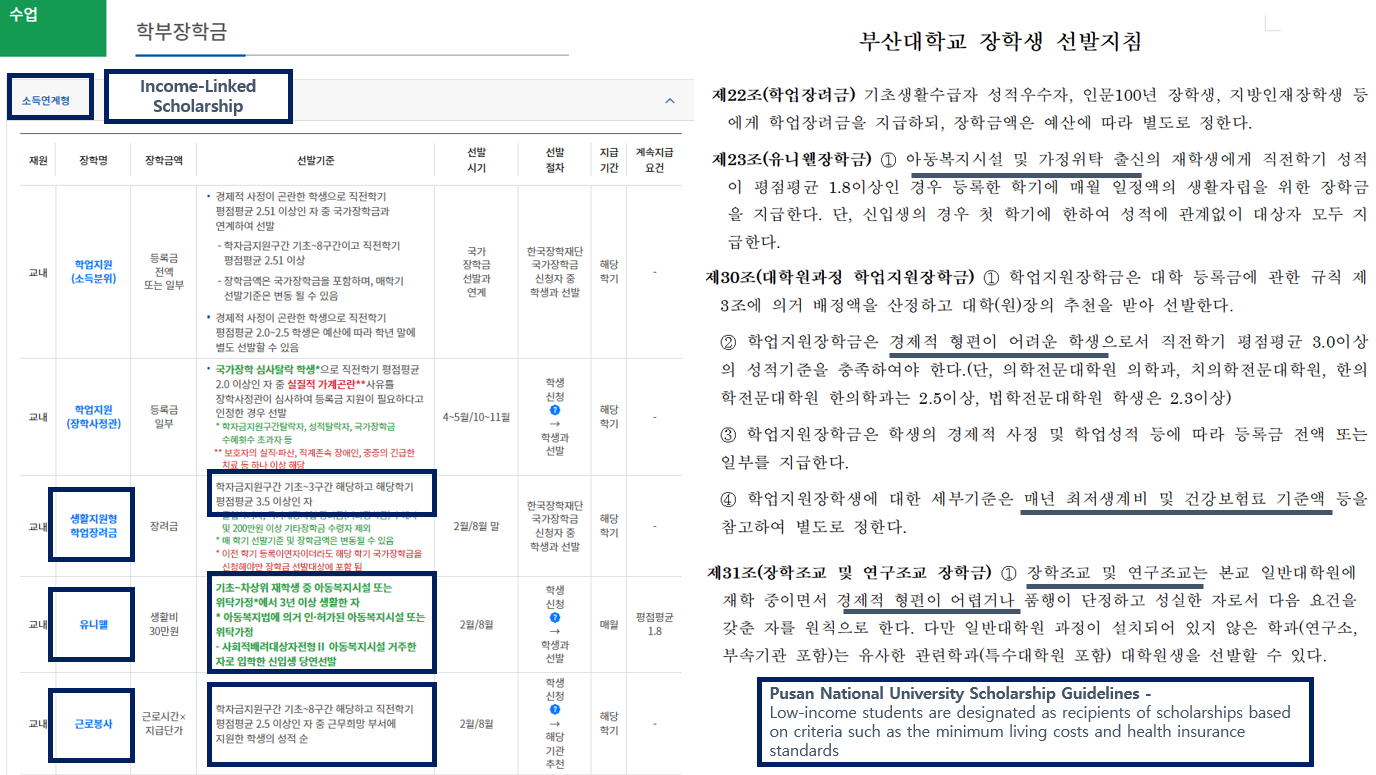
Task: Click the question mark icon in the 유니웰 row
Action: (554, 618)
